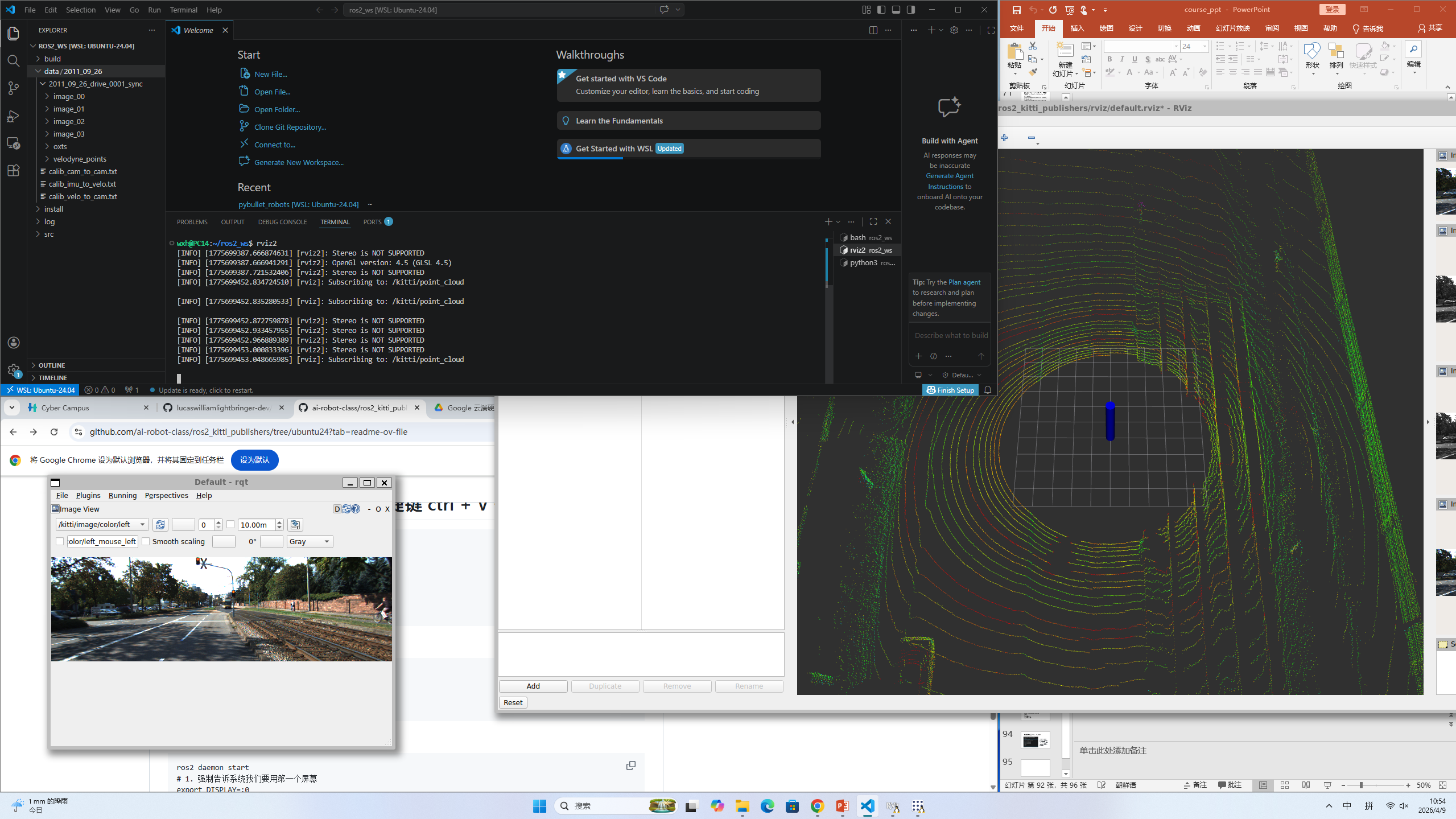This screenshot has width=1456, height=819.
Task: Add a new terminal in VS Code
Action: pos(828,221)
